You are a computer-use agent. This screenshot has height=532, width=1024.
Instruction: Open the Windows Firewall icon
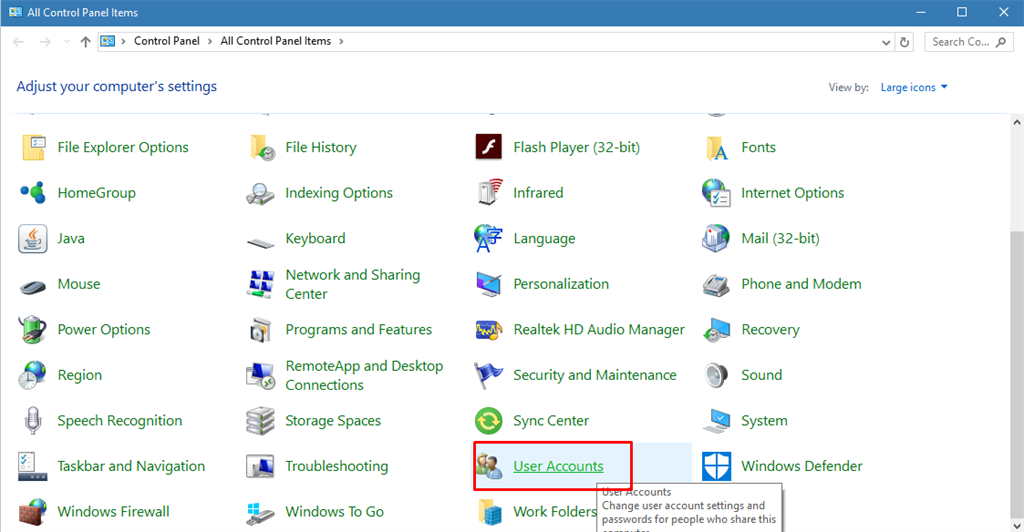point(33,512)
